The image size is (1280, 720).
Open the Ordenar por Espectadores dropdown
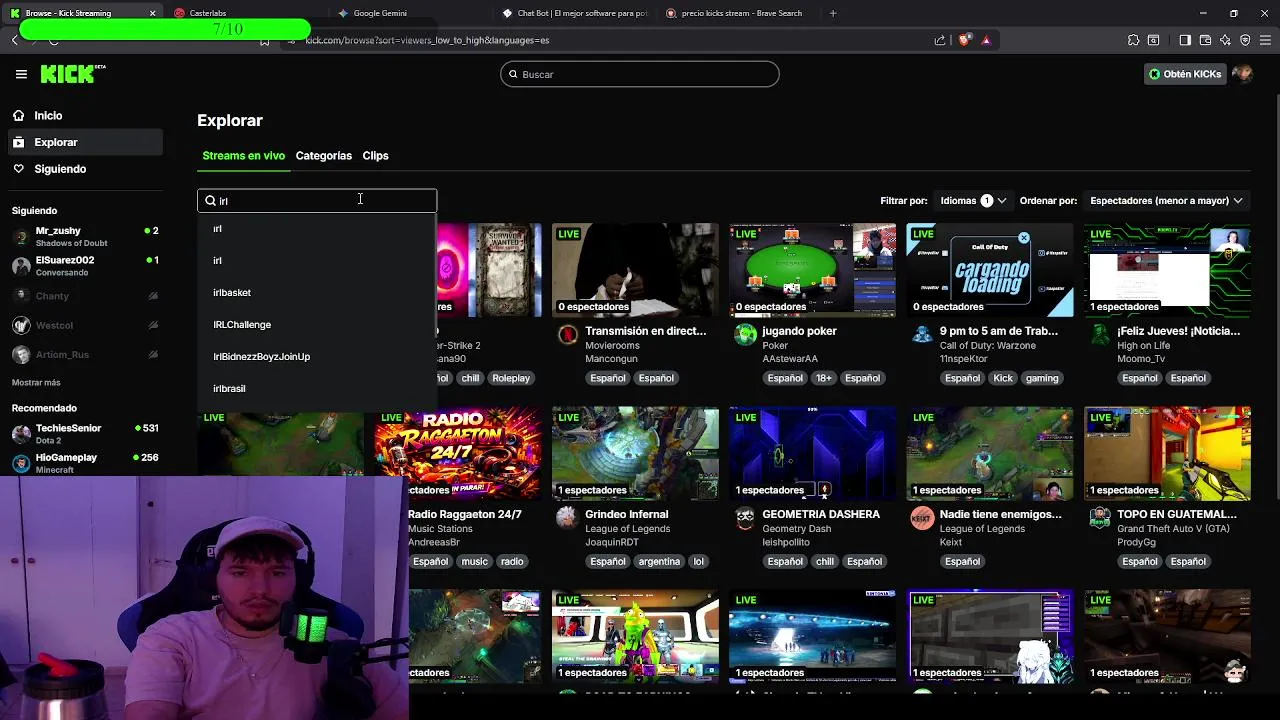tap(1166, 201)
